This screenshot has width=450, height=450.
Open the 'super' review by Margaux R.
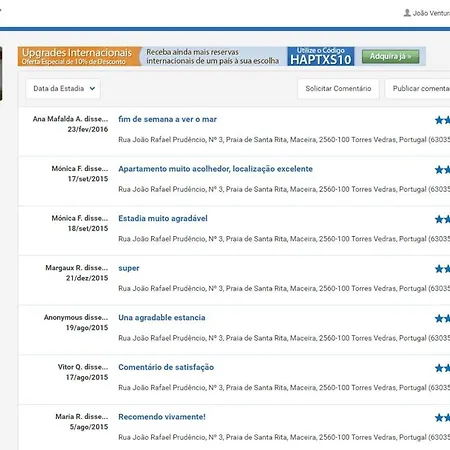click(129, 268)
